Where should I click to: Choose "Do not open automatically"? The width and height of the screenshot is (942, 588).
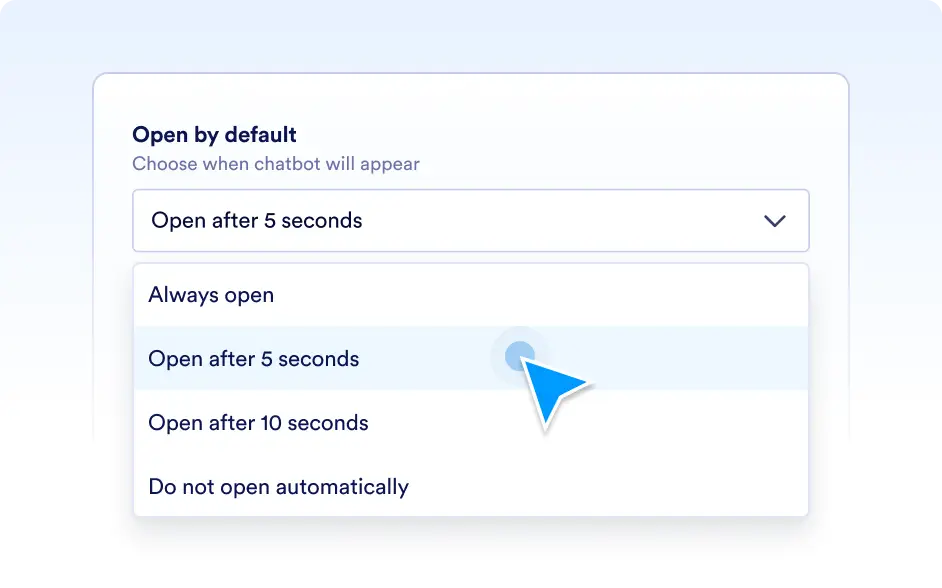pos(470,486)
